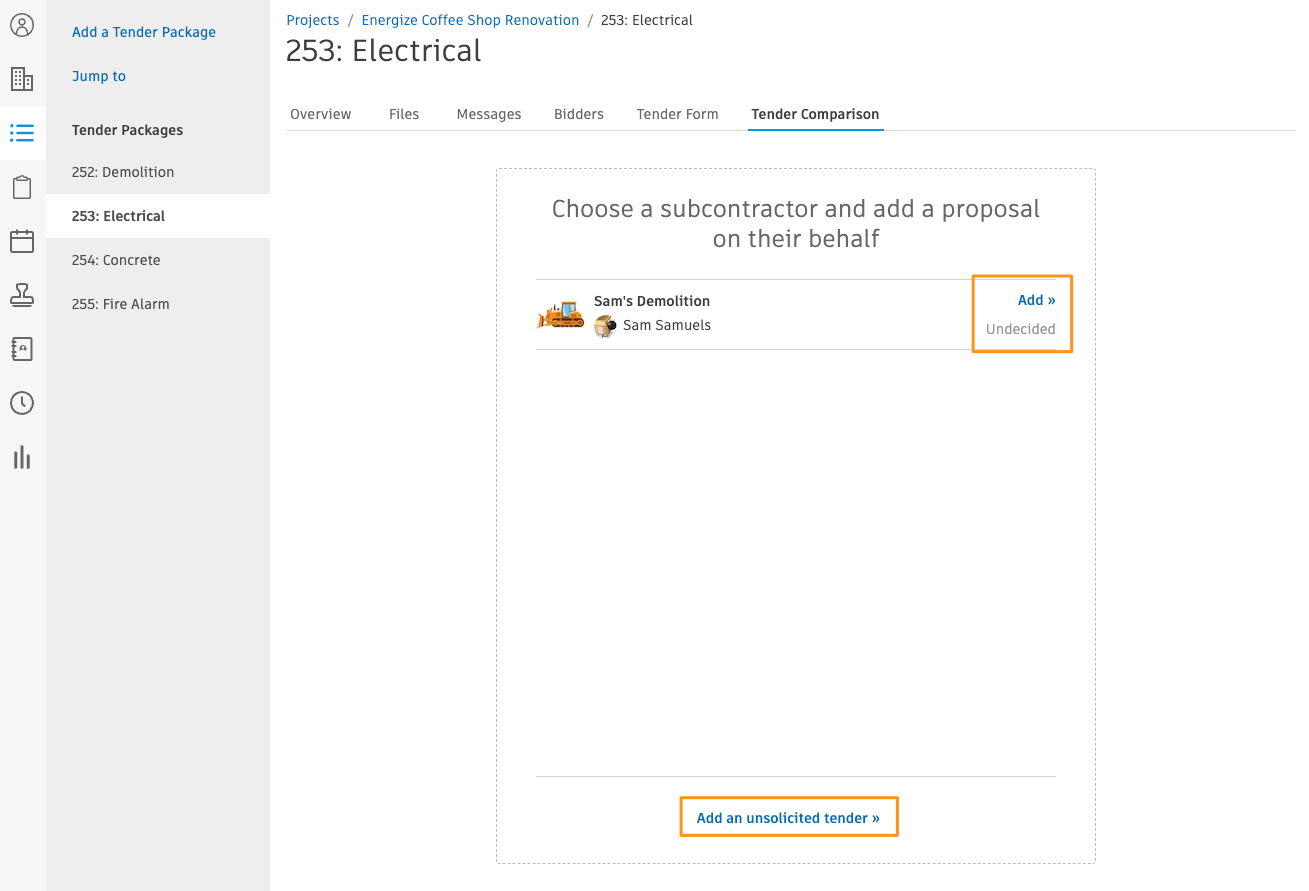The height and width of the screenshot is (891, 1309).
Task: Click the stamp icon in sidebar
Action: tap(22, 295)
